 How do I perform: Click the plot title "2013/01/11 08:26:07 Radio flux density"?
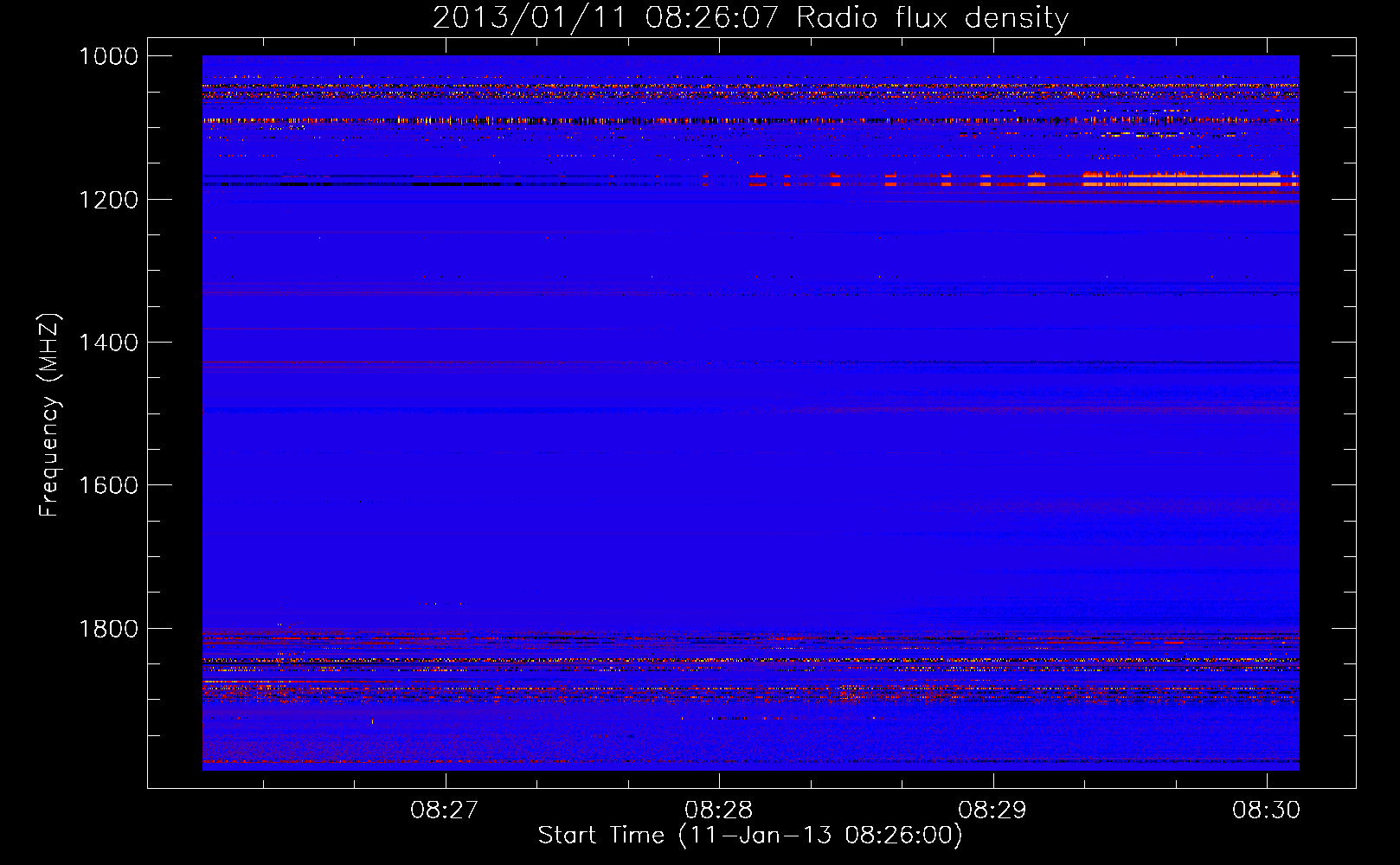point(750,17)
